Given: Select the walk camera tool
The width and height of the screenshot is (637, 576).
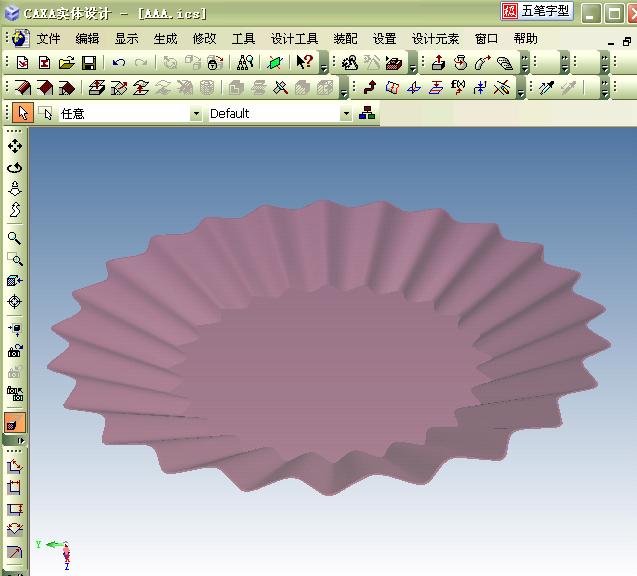Looking at the screenshot, I should coord(15,210).
